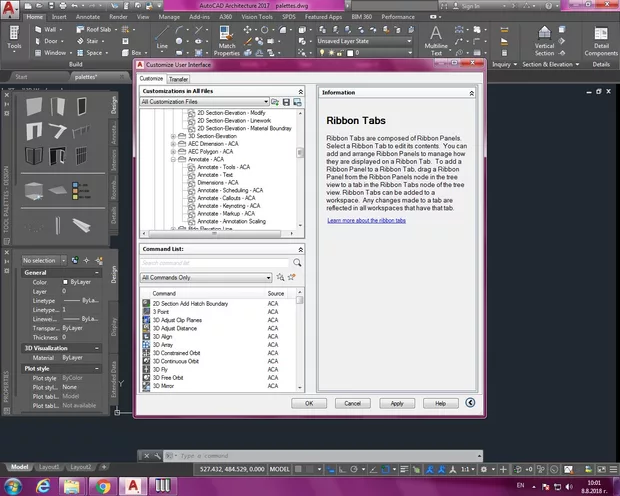Image resolution: width=620 pixels, height=496 pixels.
Task: Collapse the Annotate - ACA tree node
Action: click(x=174, y=159)
